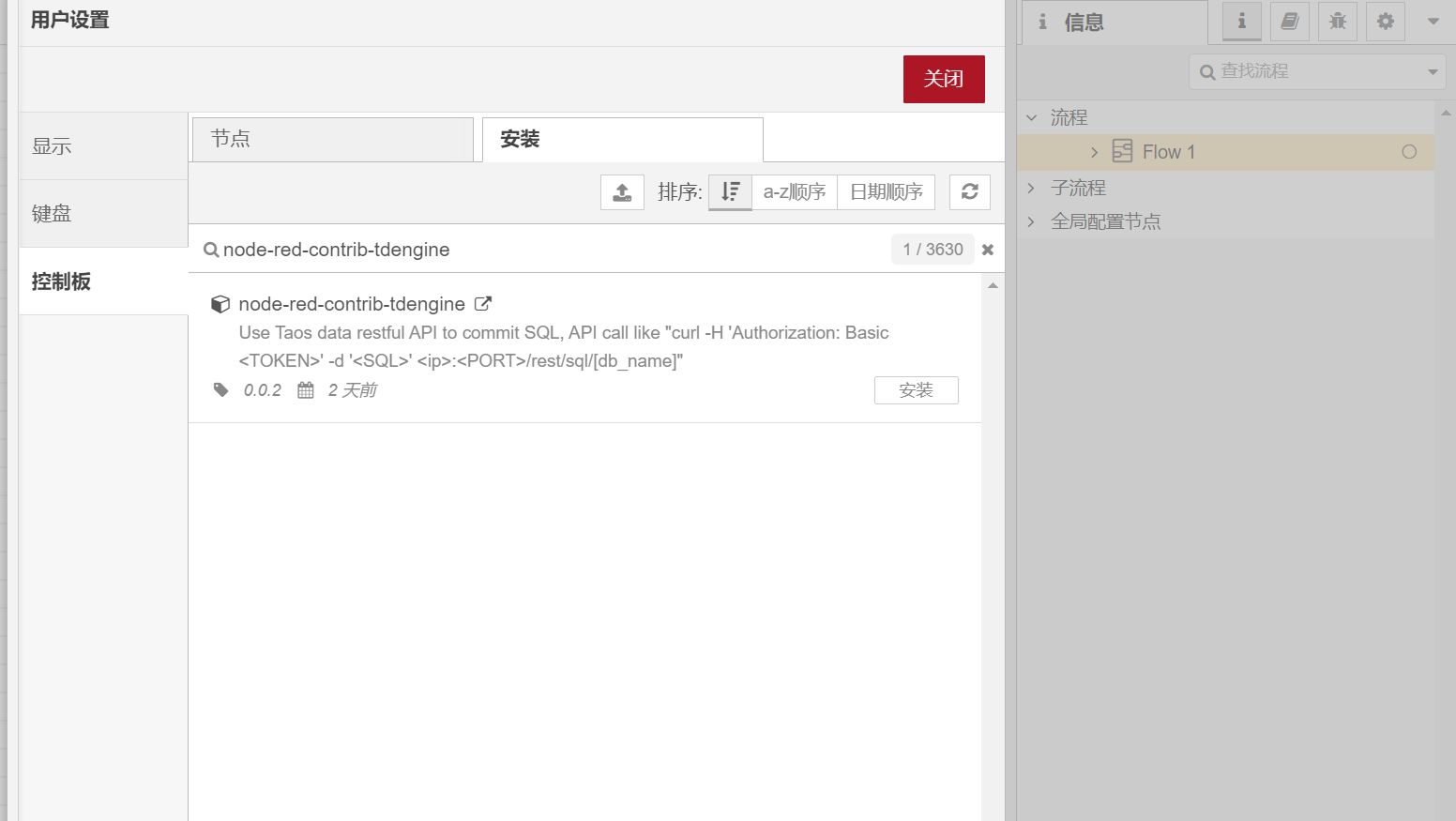This screenshot has width=1456, height=821.
Task: Select the recently-updated sort icon
Action: coord(730,191)
